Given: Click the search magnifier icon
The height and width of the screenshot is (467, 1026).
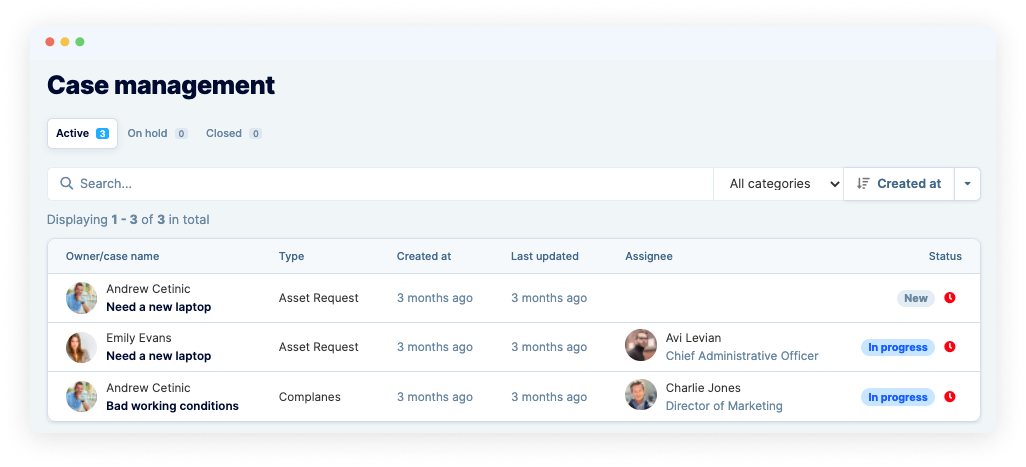Looking at the screenshot, I should tap(67, 184).
